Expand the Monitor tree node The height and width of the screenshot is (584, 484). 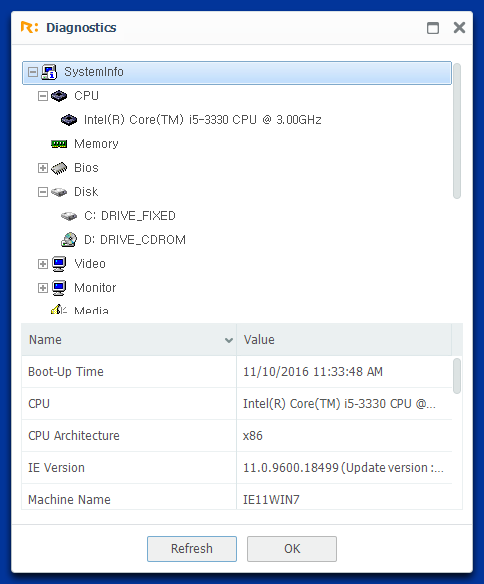pos(43,288)
